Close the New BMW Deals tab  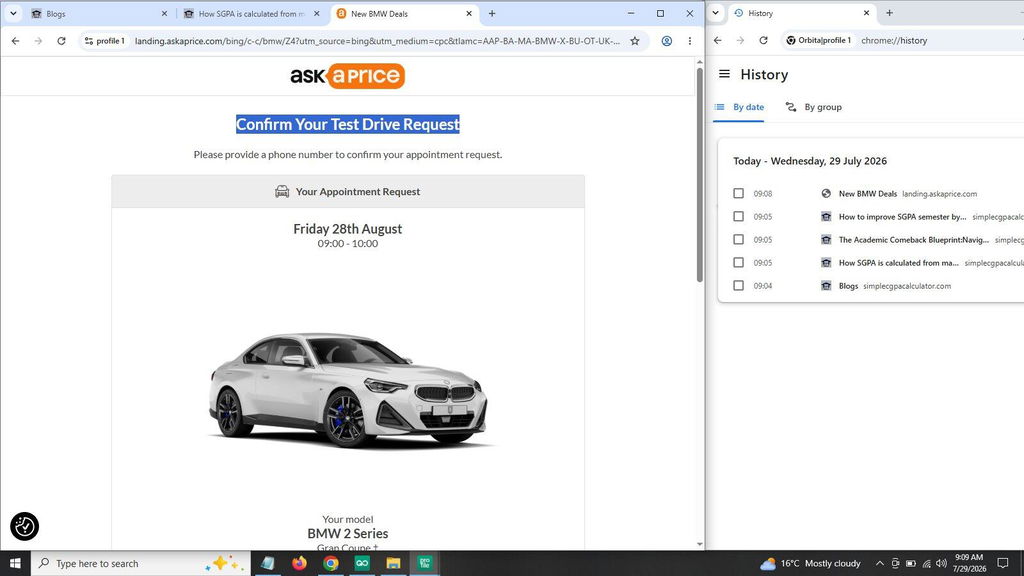point(469,13)
